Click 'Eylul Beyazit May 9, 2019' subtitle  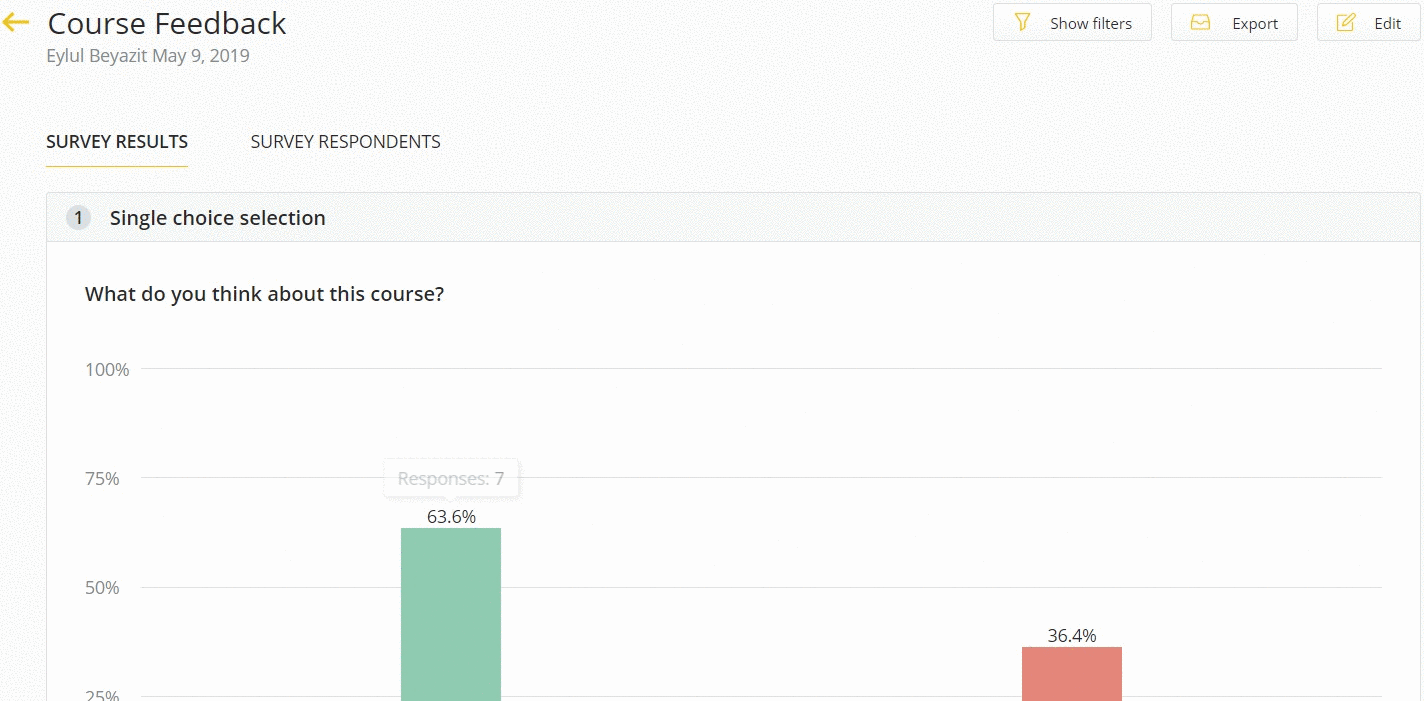tap(148, 56)
